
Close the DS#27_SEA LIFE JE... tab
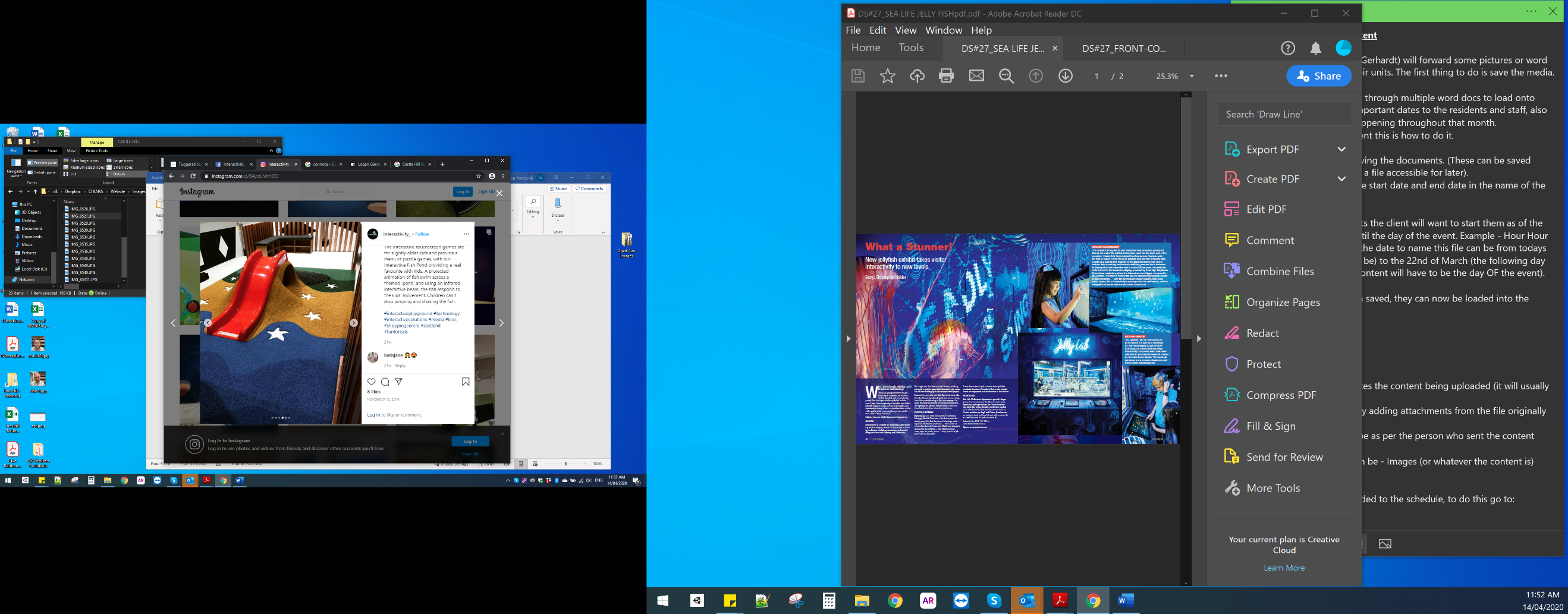pos(1055,49)
